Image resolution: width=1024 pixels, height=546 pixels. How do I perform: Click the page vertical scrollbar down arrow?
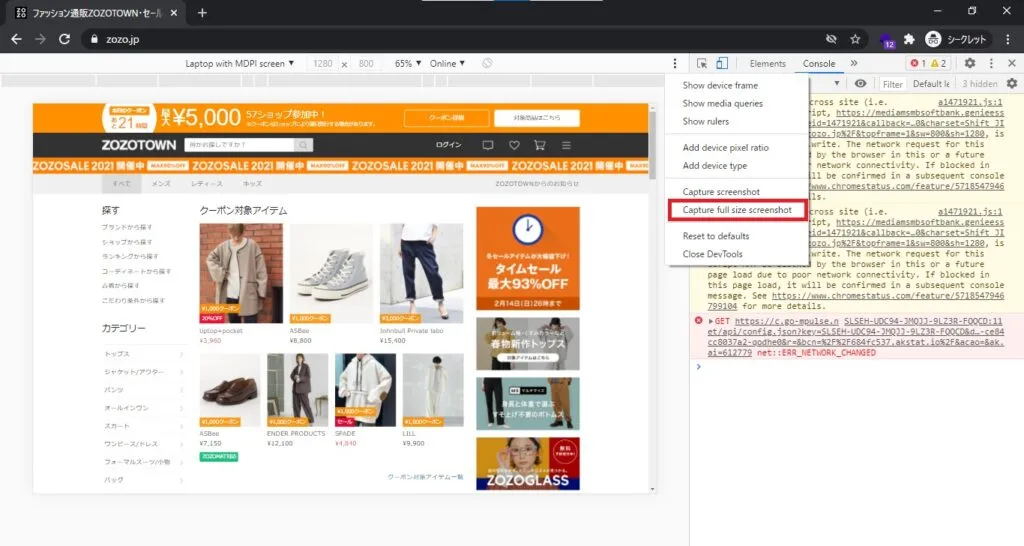(652, 489)
